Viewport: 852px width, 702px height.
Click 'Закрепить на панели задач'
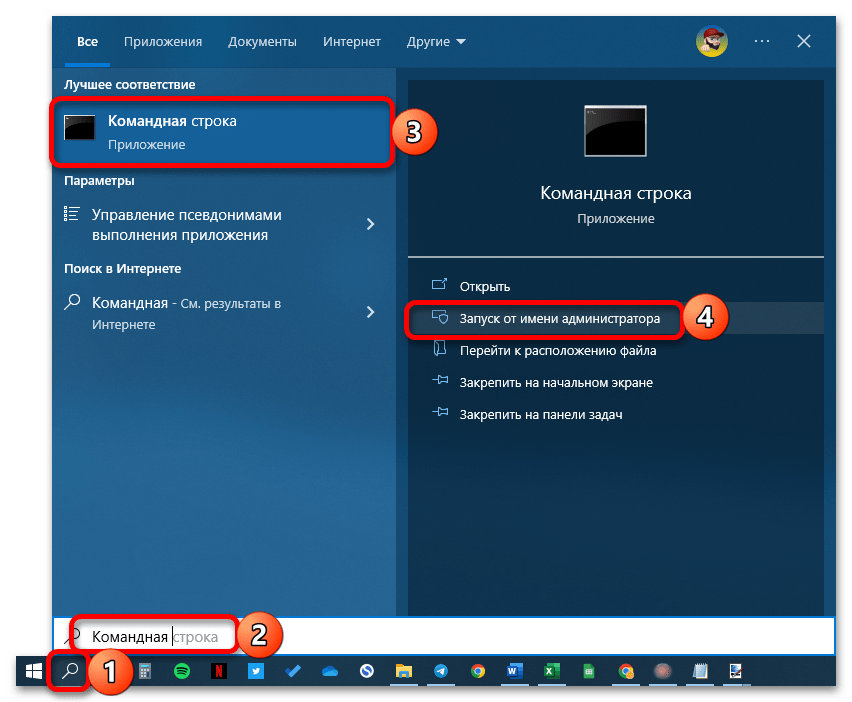[x=540, y=414]
